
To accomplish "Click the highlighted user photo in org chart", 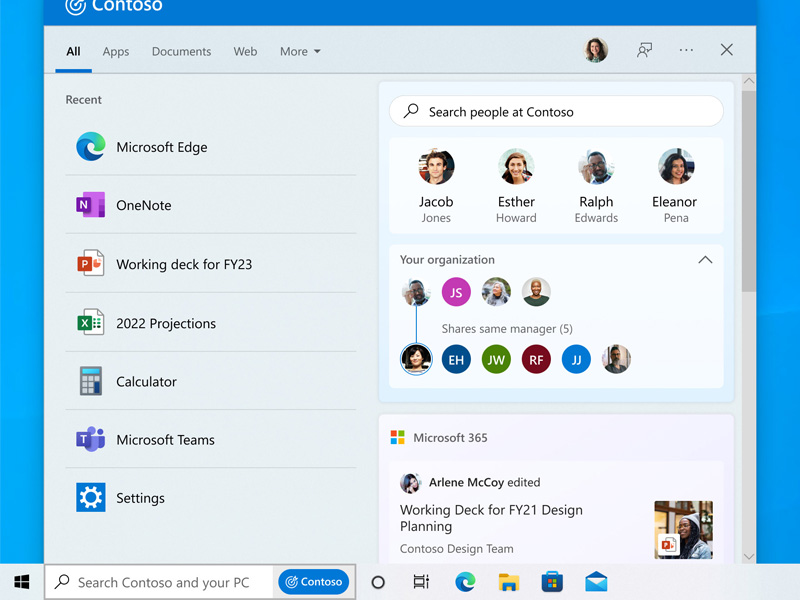I will click(x=416, y=359).
